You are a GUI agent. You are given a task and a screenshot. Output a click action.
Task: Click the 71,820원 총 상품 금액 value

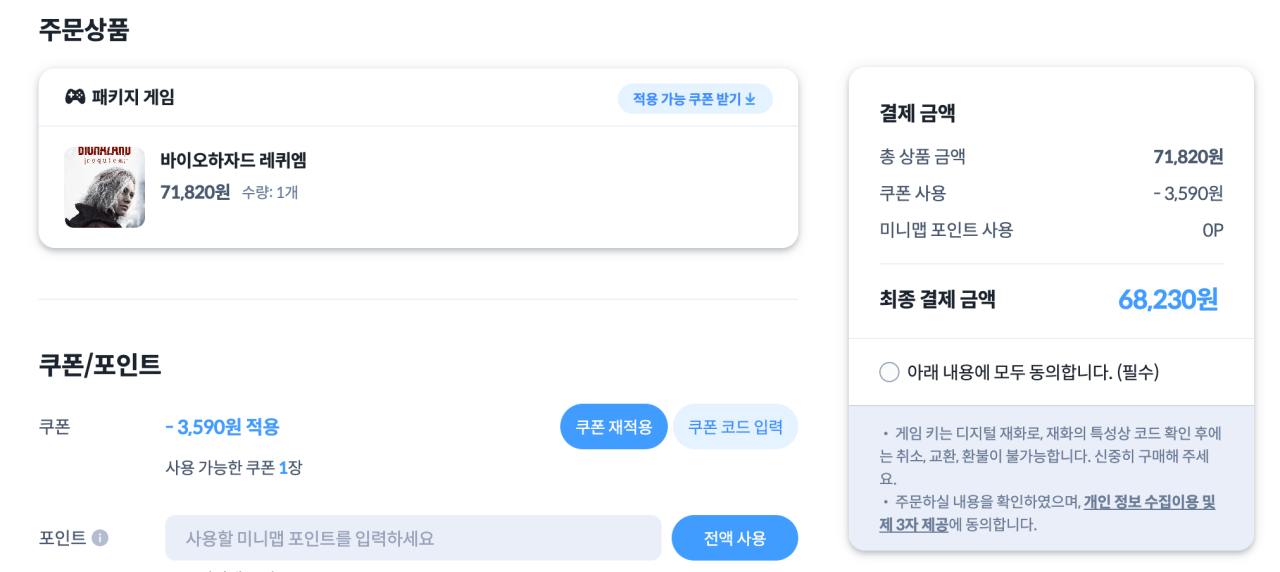1187,157
